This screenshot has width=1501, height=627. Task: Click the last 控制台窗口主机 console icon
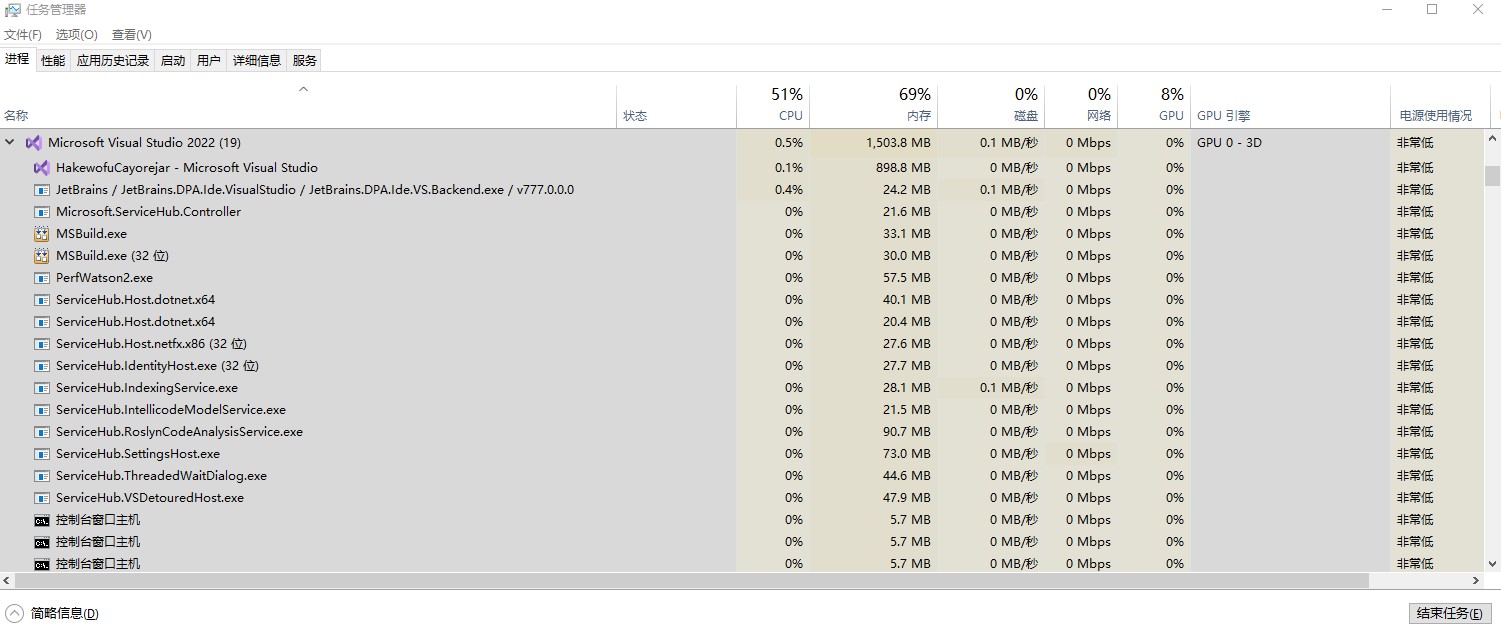click(x=41, y=564)
